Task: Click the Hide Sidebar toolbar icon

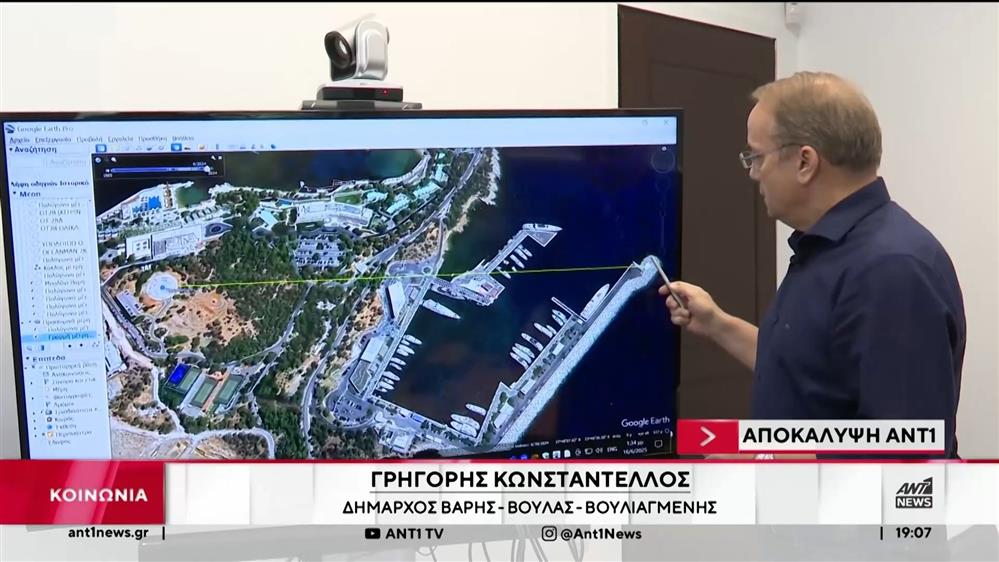Action: click(x=101, y=149)
